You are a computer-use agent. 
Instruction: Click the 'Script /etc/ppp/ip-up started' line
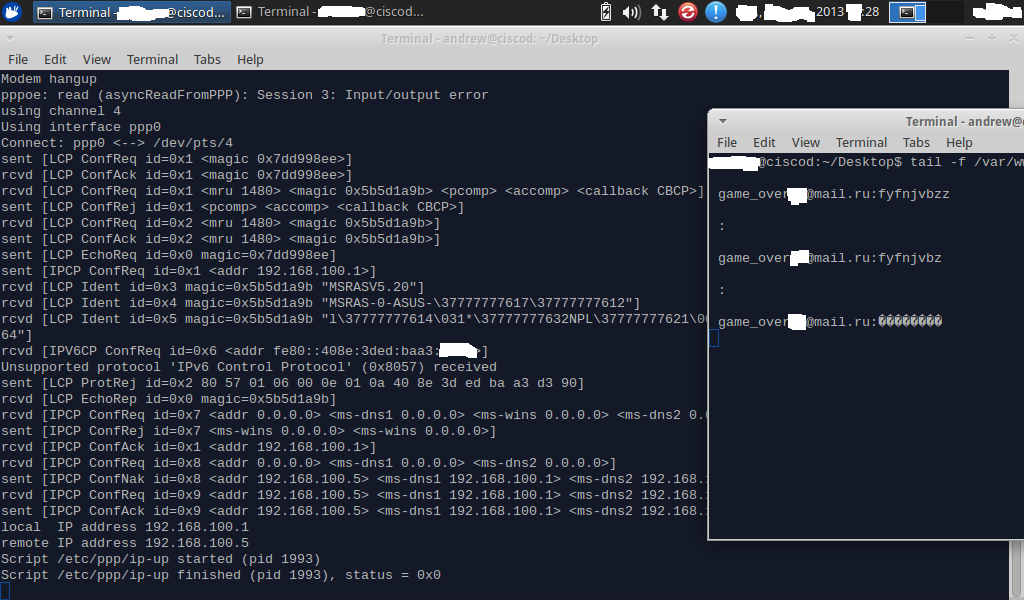161,559
